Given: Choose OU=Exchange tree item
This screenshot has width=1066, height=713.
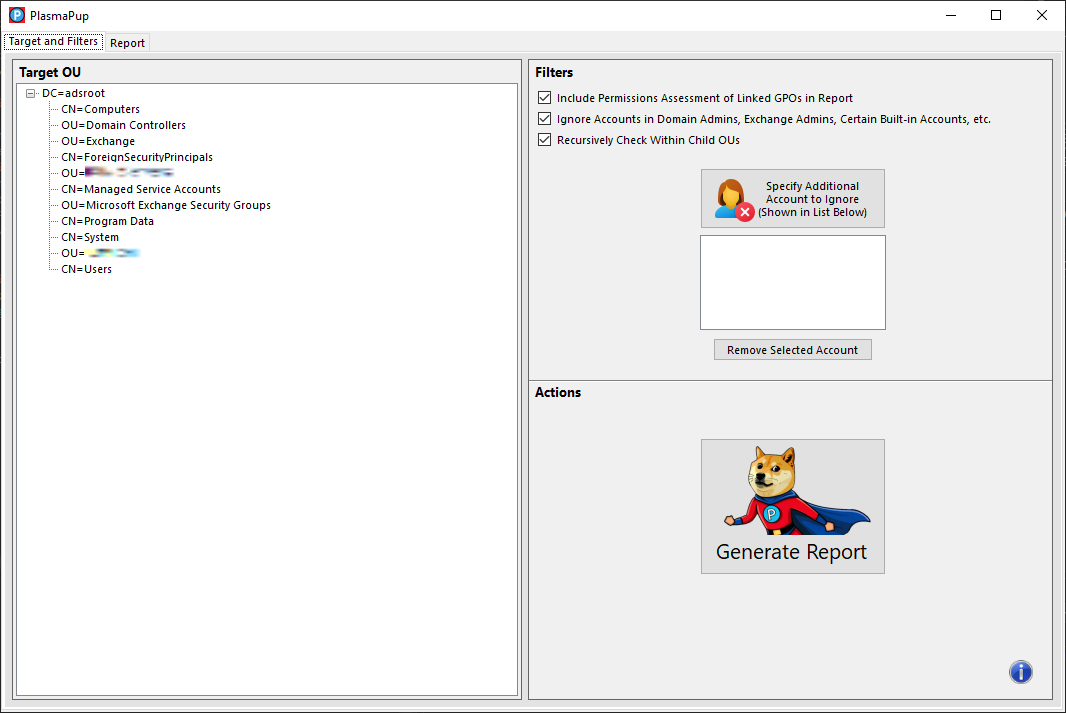Looking at the screenshot, I should tap(98, 141).
